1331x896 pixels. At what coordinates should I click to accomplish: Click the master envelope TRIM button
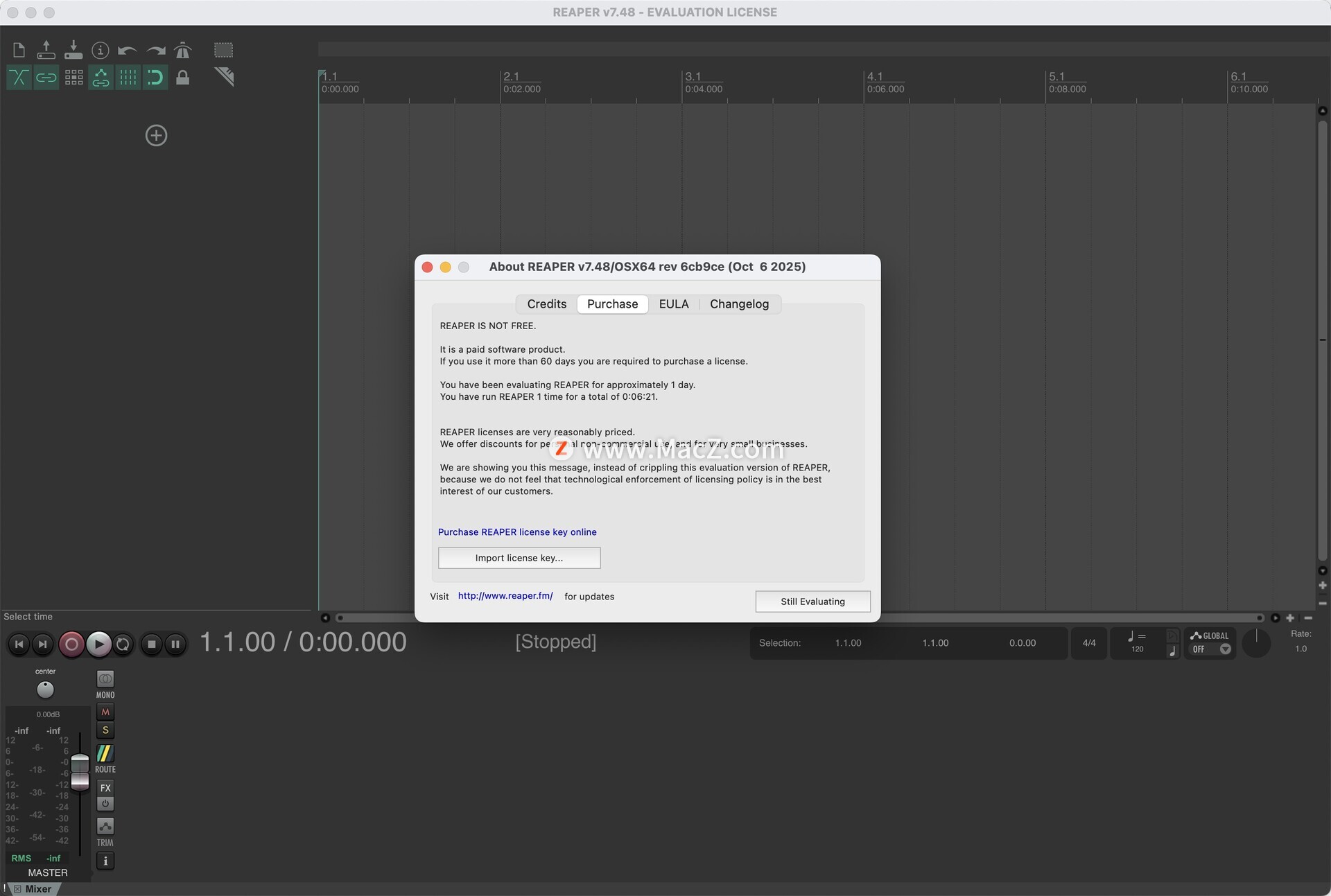point(105,827)
